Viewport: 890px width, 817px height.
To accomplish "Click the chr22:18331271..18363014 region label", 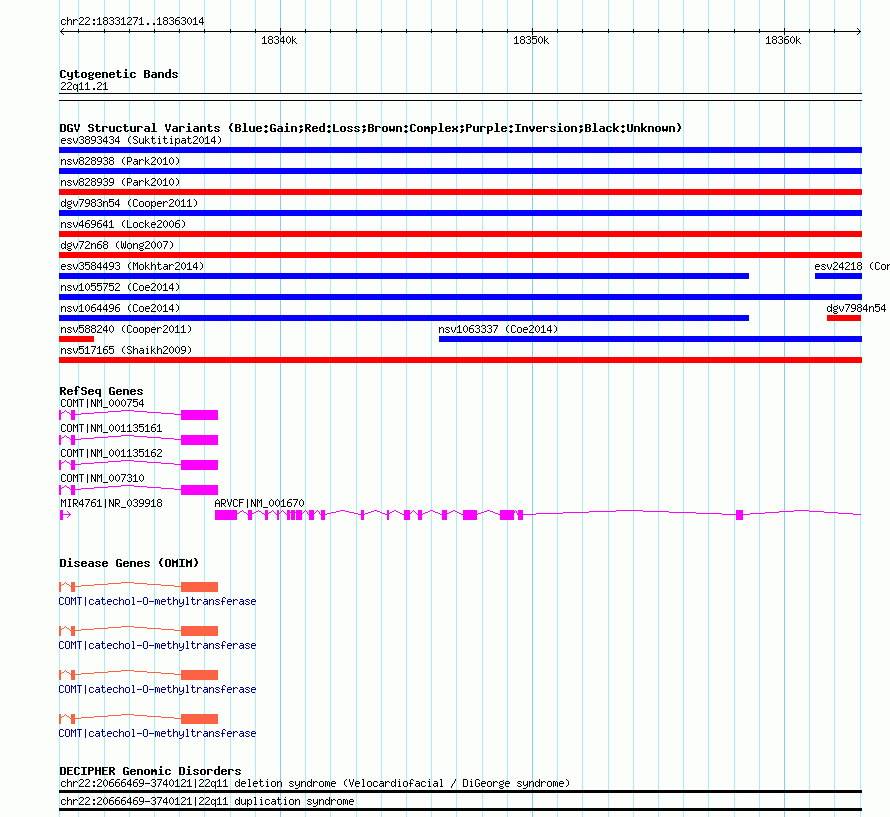I will pos(132,21).
